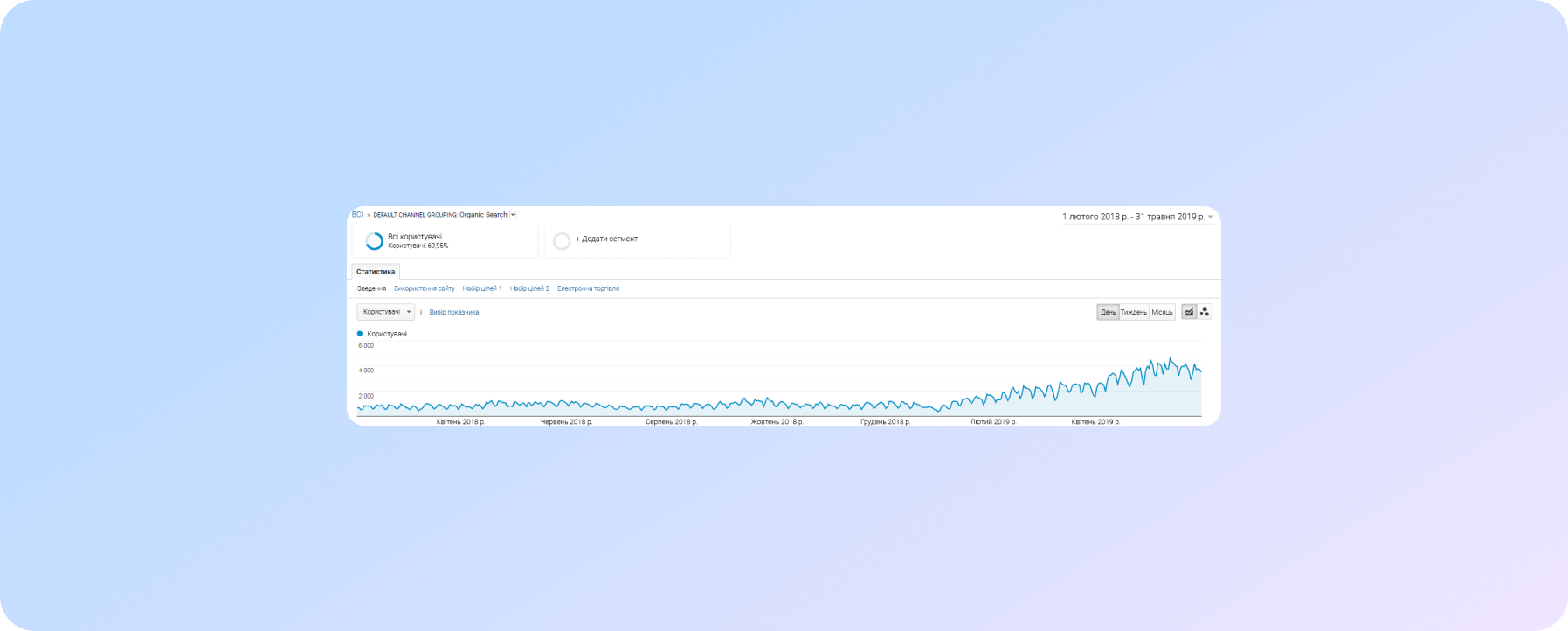Open the Набір цілей 1 sub-tab
Image resolution: width=1568 pixels, height=631 pixels.
click(482, 288)
